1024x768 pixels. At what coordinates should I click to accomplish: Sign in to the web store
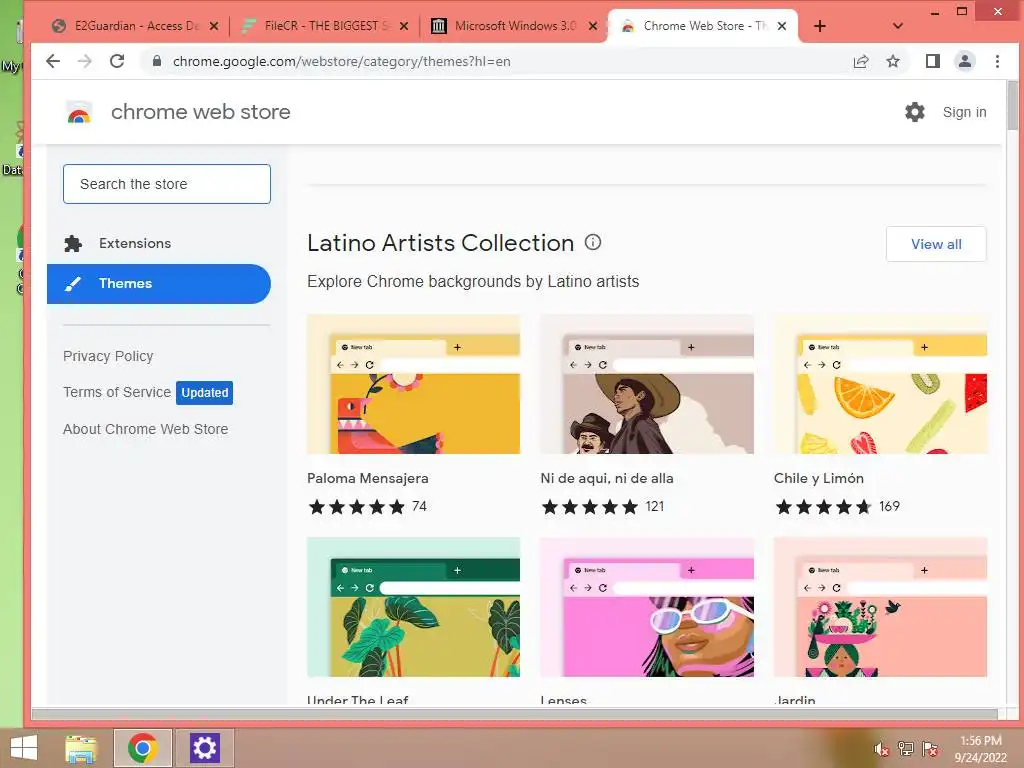pyautogui.click(x=964, y=112)
